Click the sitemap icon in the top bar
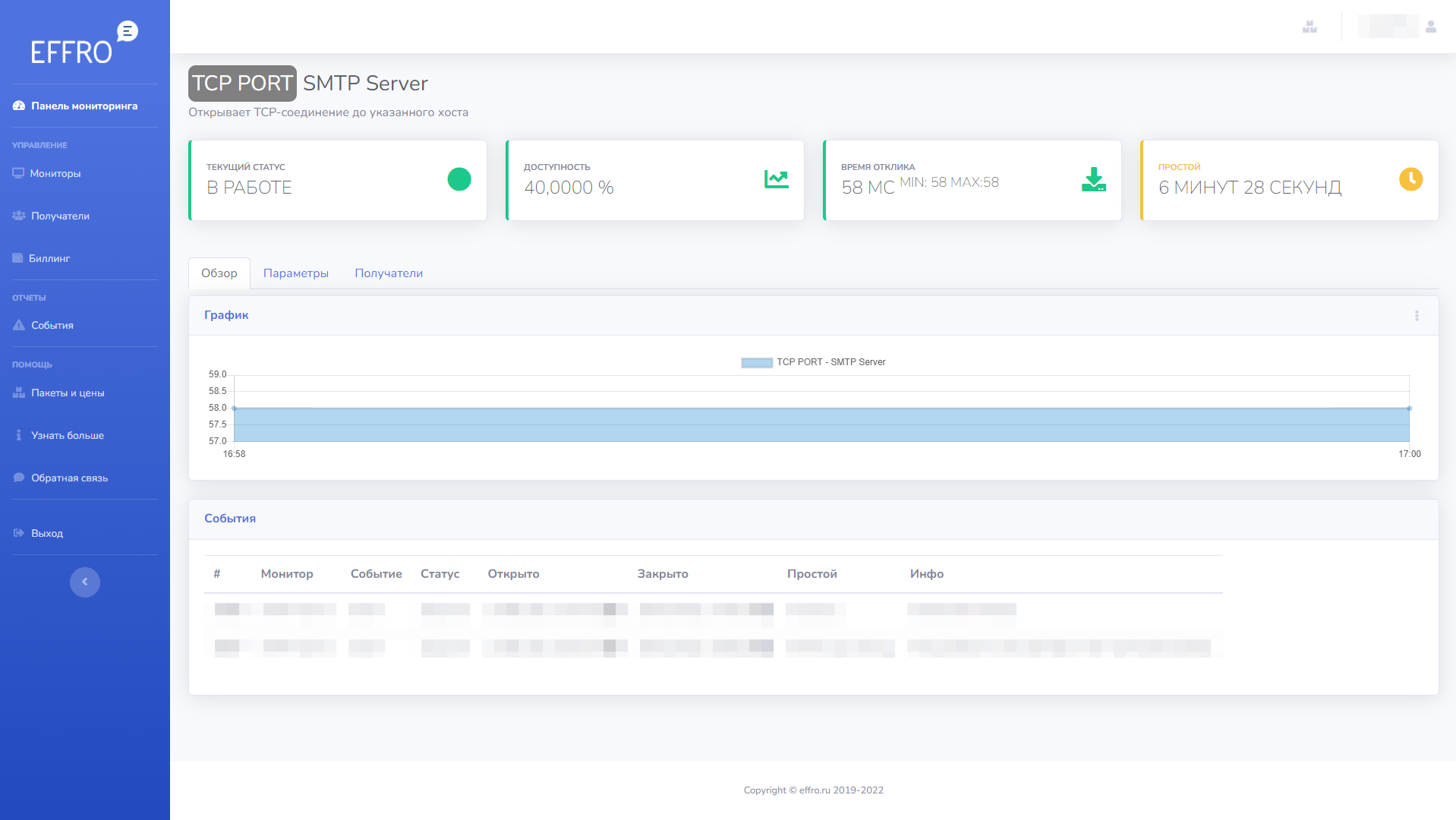 (1309, 26)
